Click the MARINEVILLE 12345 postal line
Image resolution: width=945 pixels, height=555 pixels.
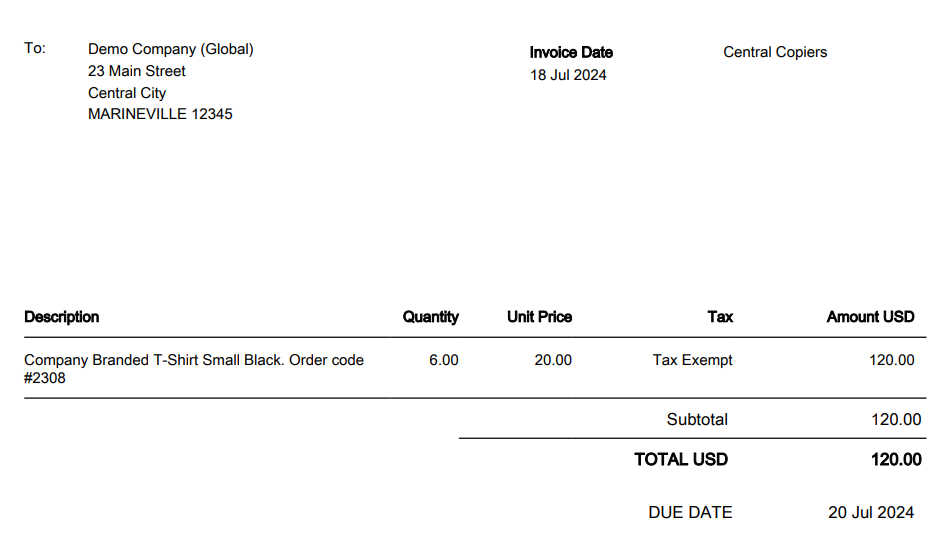pos(160,114)
